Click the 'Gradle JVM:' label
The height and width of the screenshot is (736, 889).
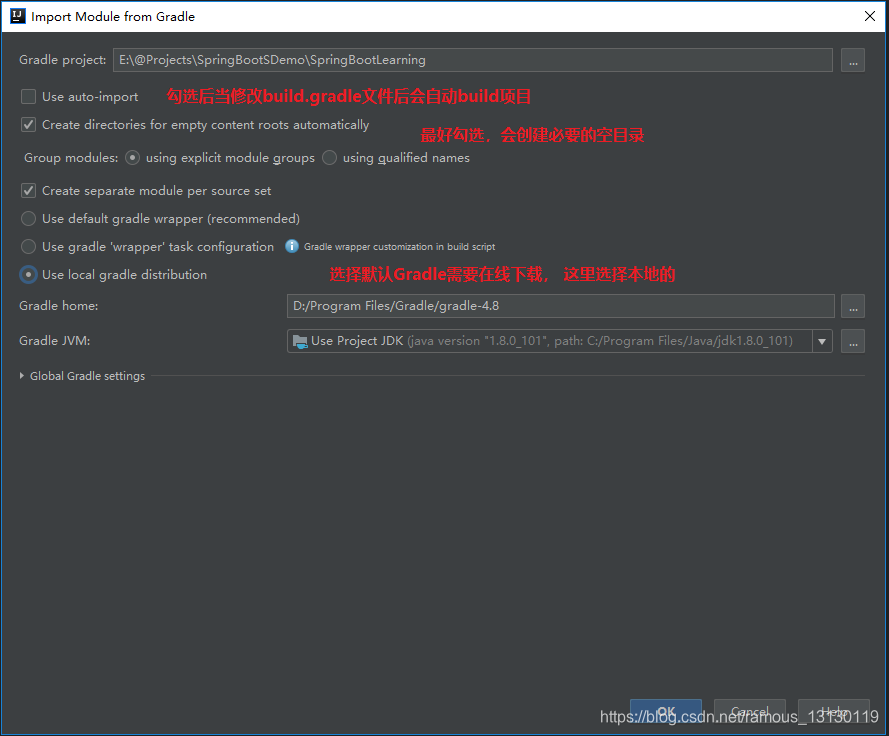54,341
